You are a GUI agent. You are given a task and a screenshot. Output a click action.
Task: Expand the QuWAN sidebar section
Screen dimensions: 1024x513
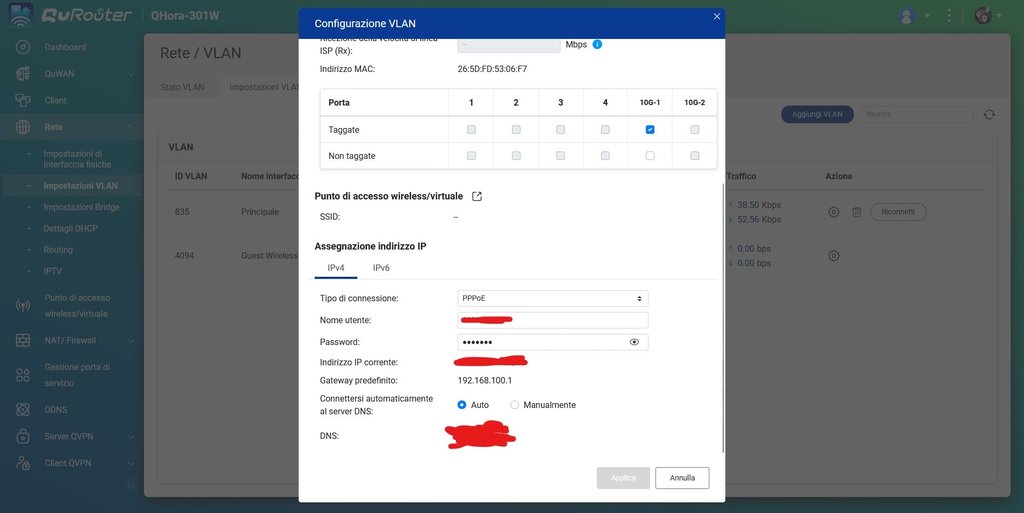[x=131, y=74]
